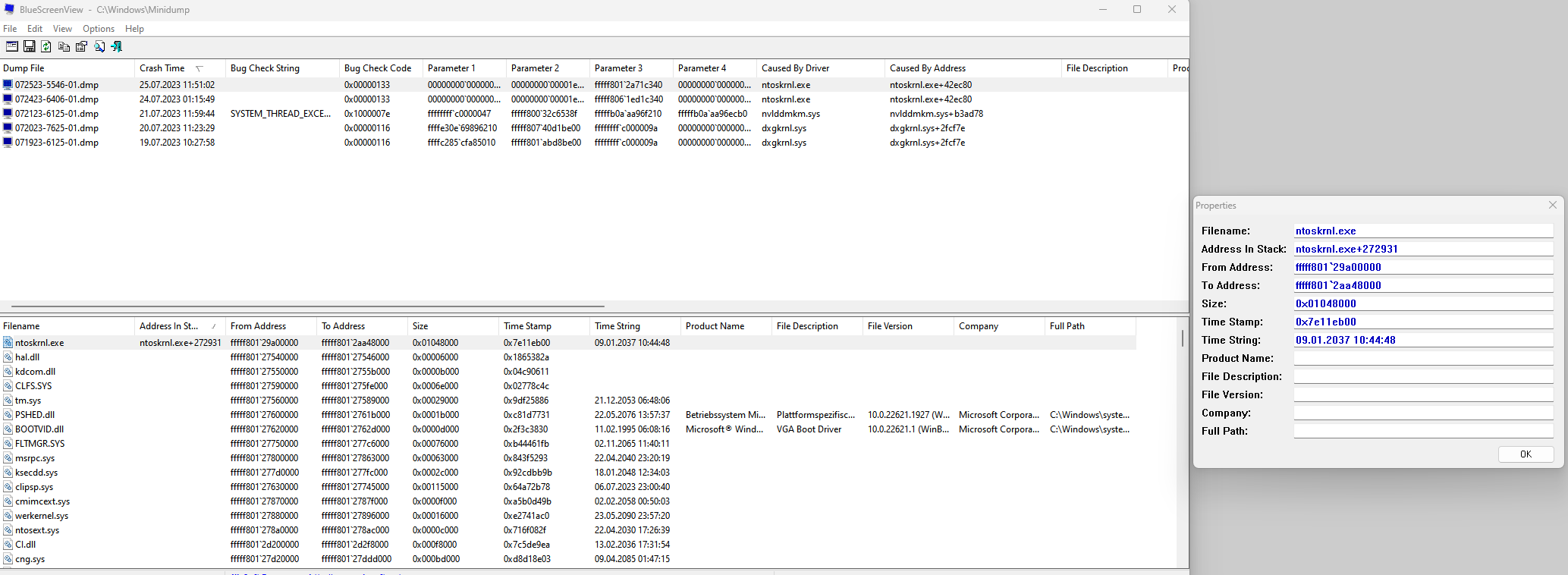The height and width of the screenshot is (575, 1568).
Task: Refresh the dump list via toolbar icon
Action: point(46,46)
